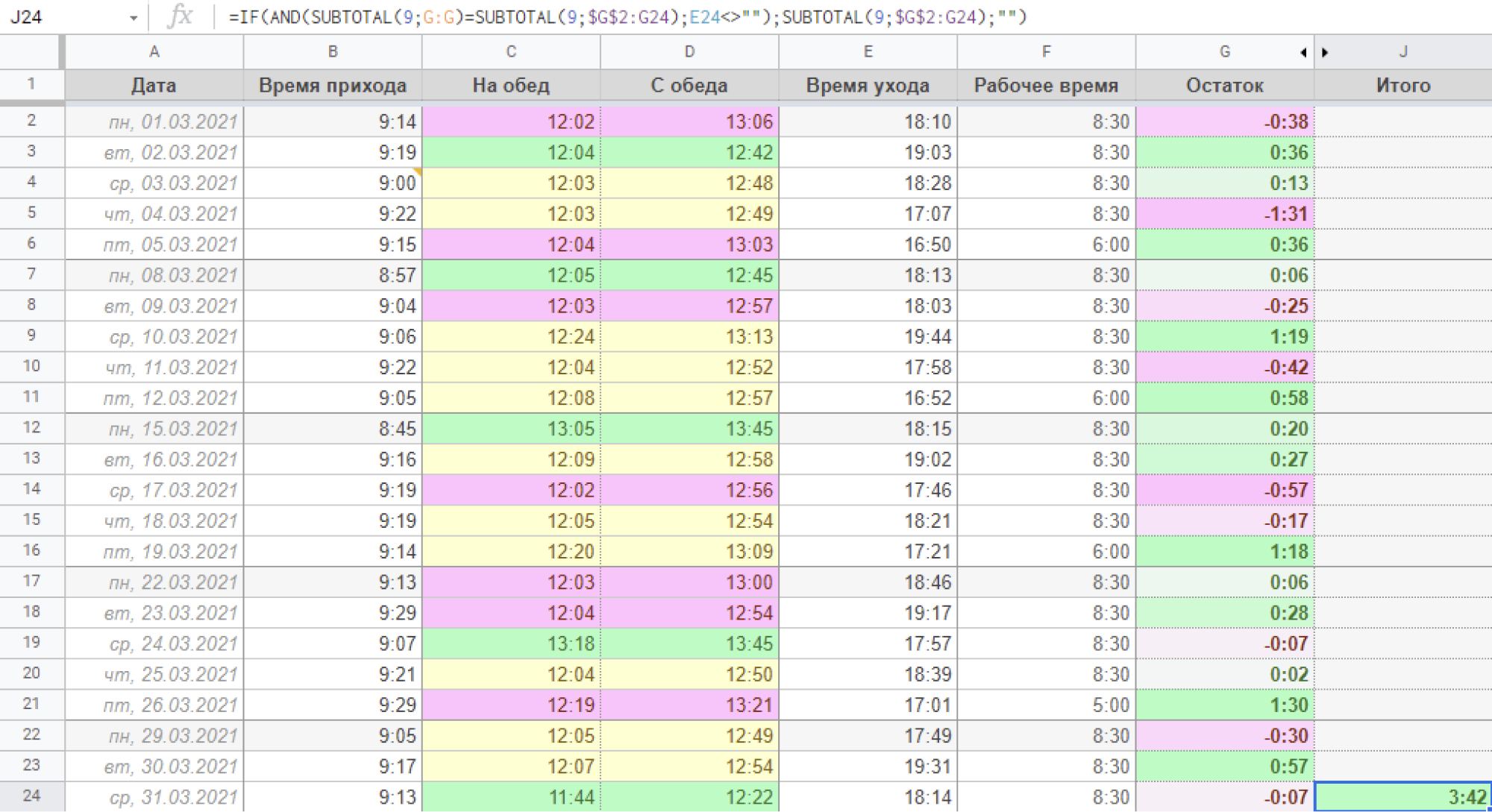
Task: Click the 'С обеда' header cell
Action: tap(689, 85)
